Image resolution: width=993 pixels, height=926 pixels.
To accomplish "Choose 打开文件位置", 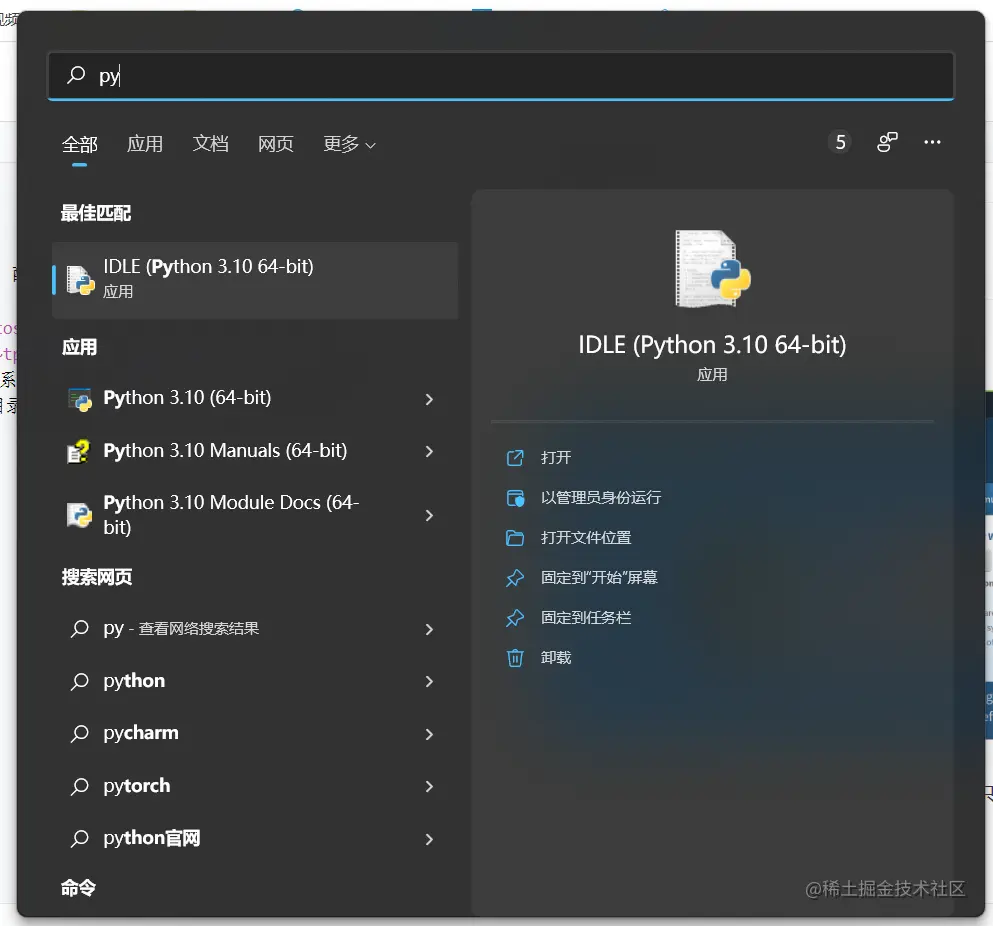I will (x=586, y=538).
